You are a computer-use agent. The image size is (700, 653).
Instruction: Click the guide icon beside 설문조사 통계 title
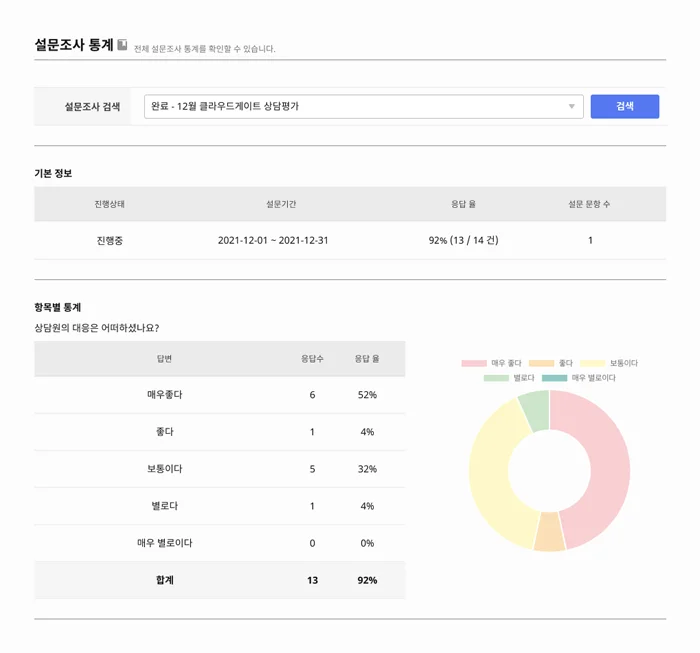coord(122,45)
